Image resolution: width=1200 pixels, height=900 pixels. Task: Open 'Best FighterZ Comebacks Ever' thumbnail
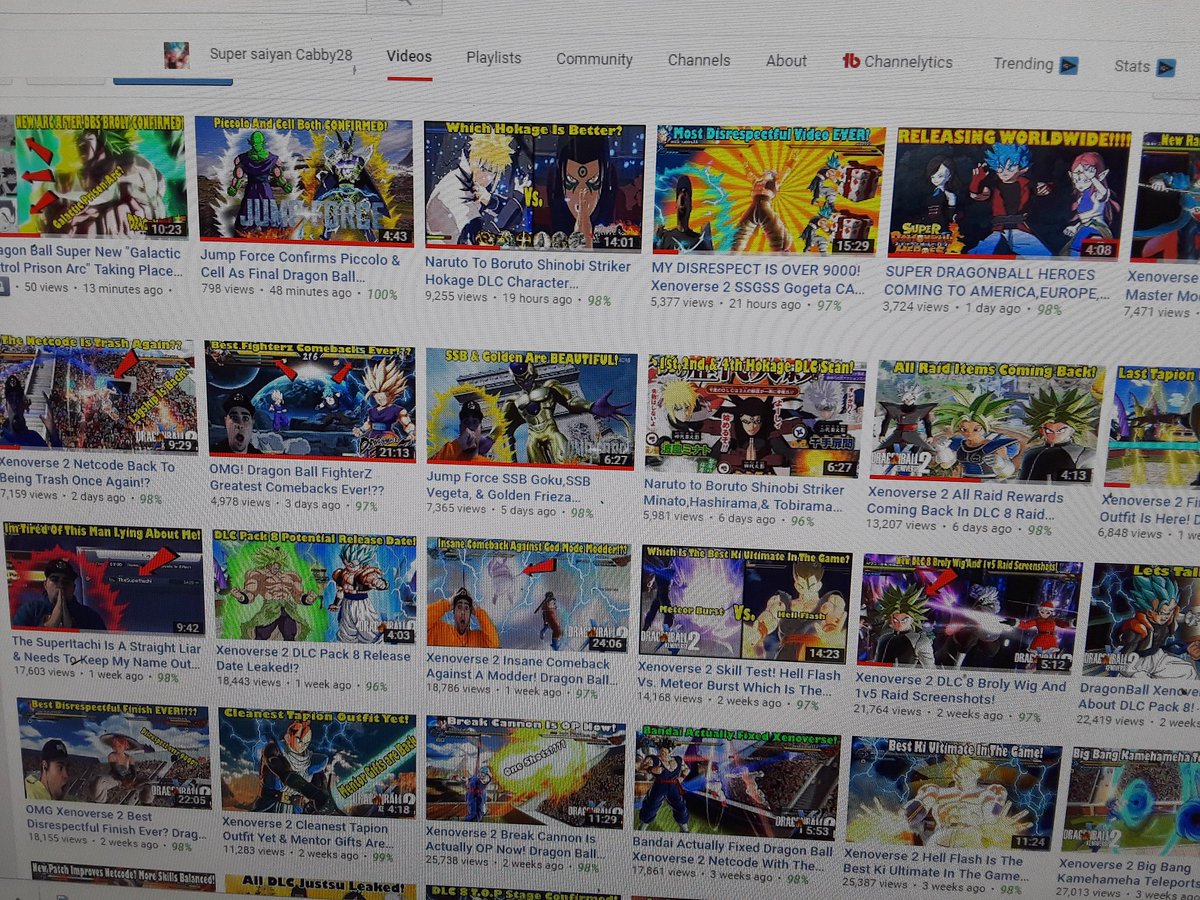click(309, 400)
